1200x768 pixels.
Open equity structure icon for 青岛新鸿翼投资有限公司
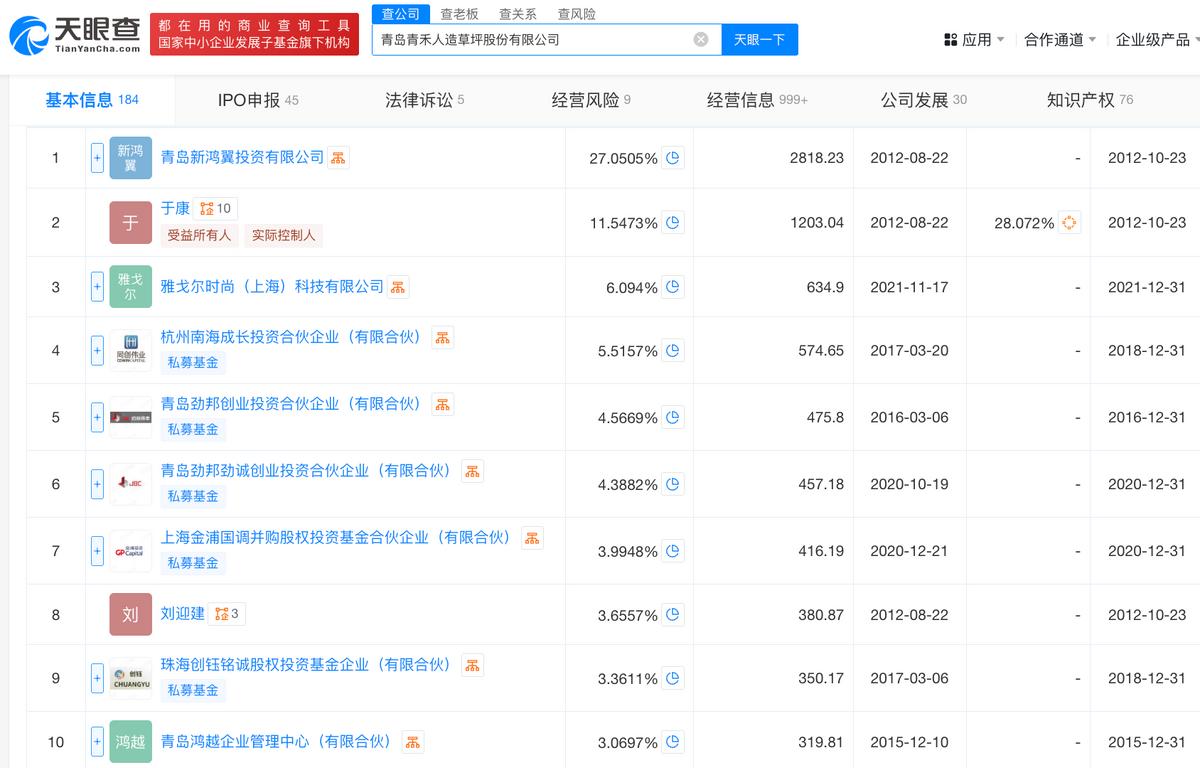coord(339,157)
